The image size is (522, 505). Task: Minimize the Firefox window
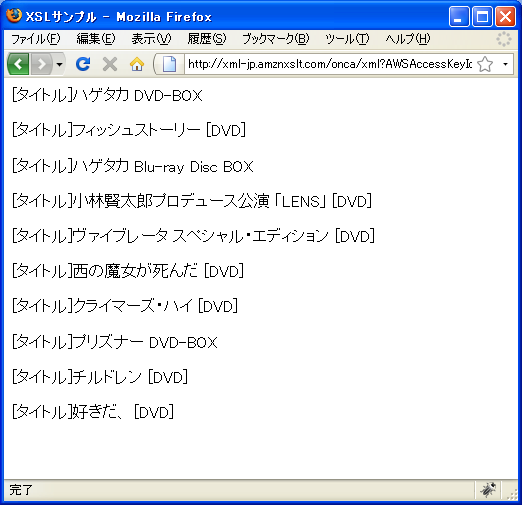pos(459,16)
